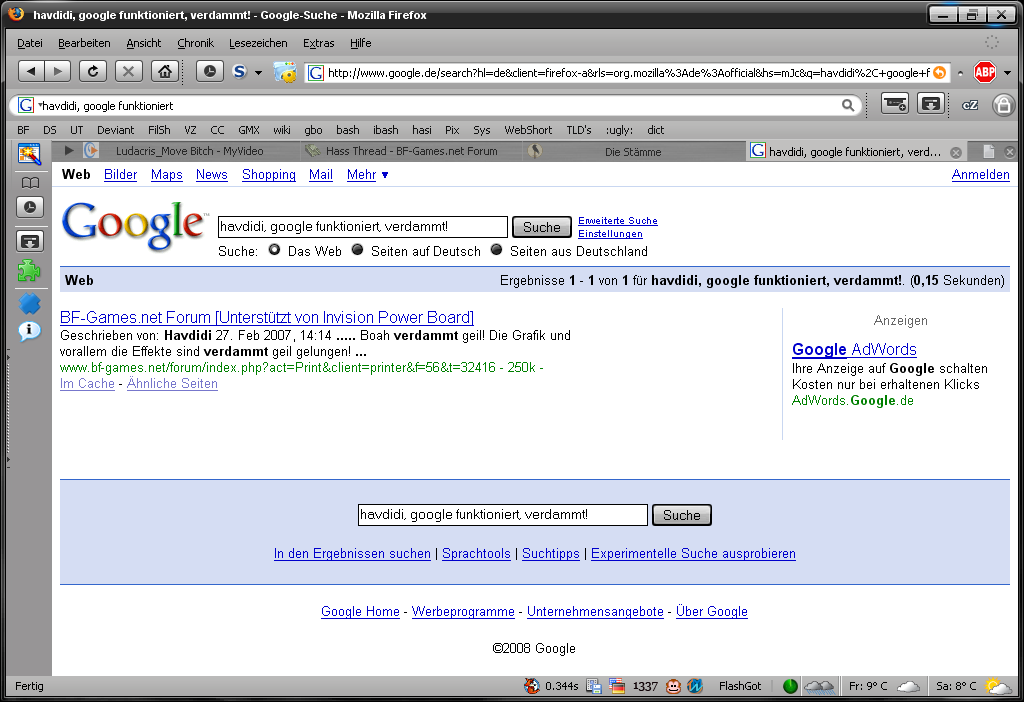Reload the current page
1024x702 pixels.
pos(93,71)
